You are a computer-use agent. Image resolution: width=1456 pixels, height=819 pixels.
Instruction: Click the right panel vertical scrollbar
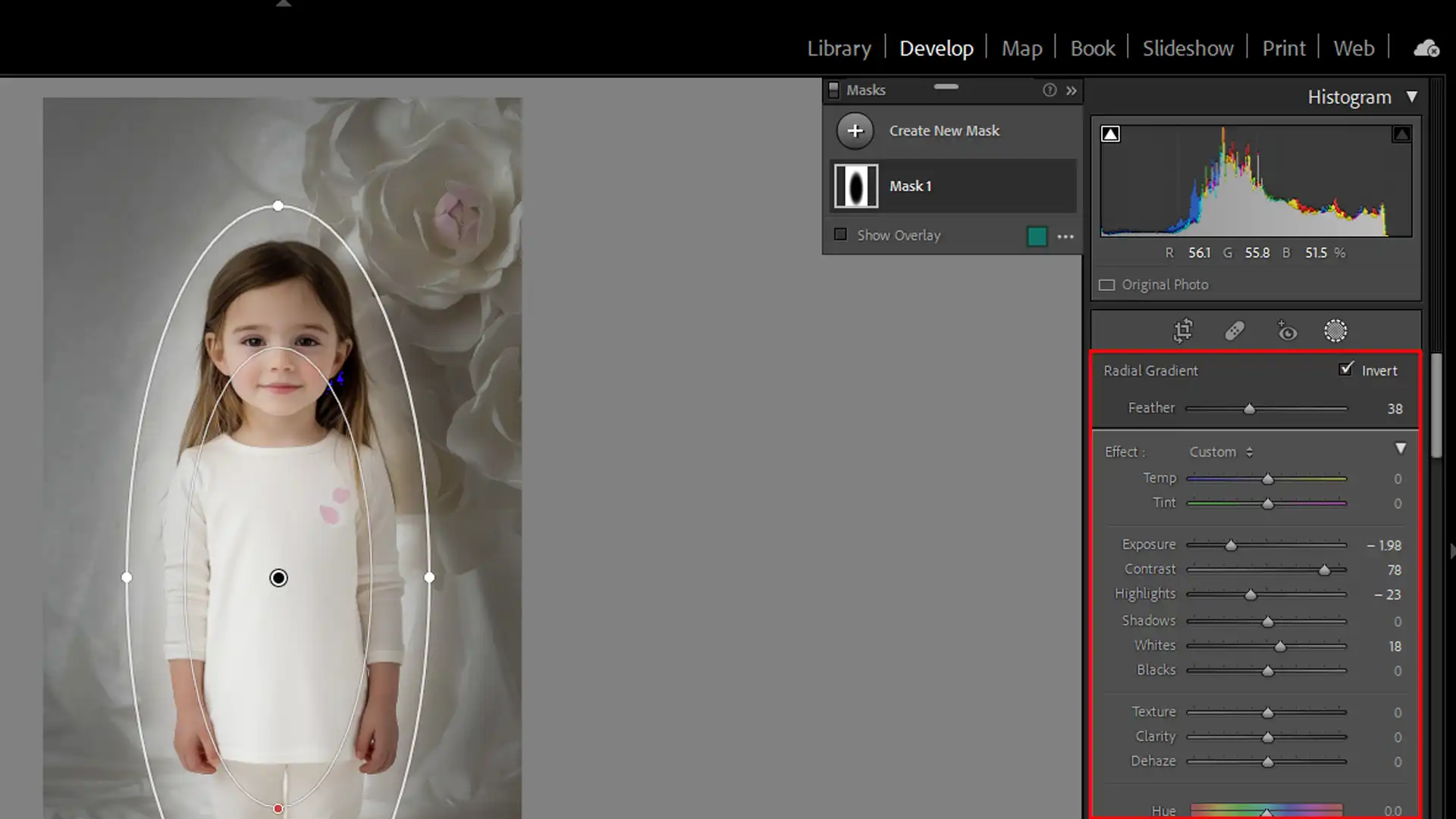click(1436, 406)
